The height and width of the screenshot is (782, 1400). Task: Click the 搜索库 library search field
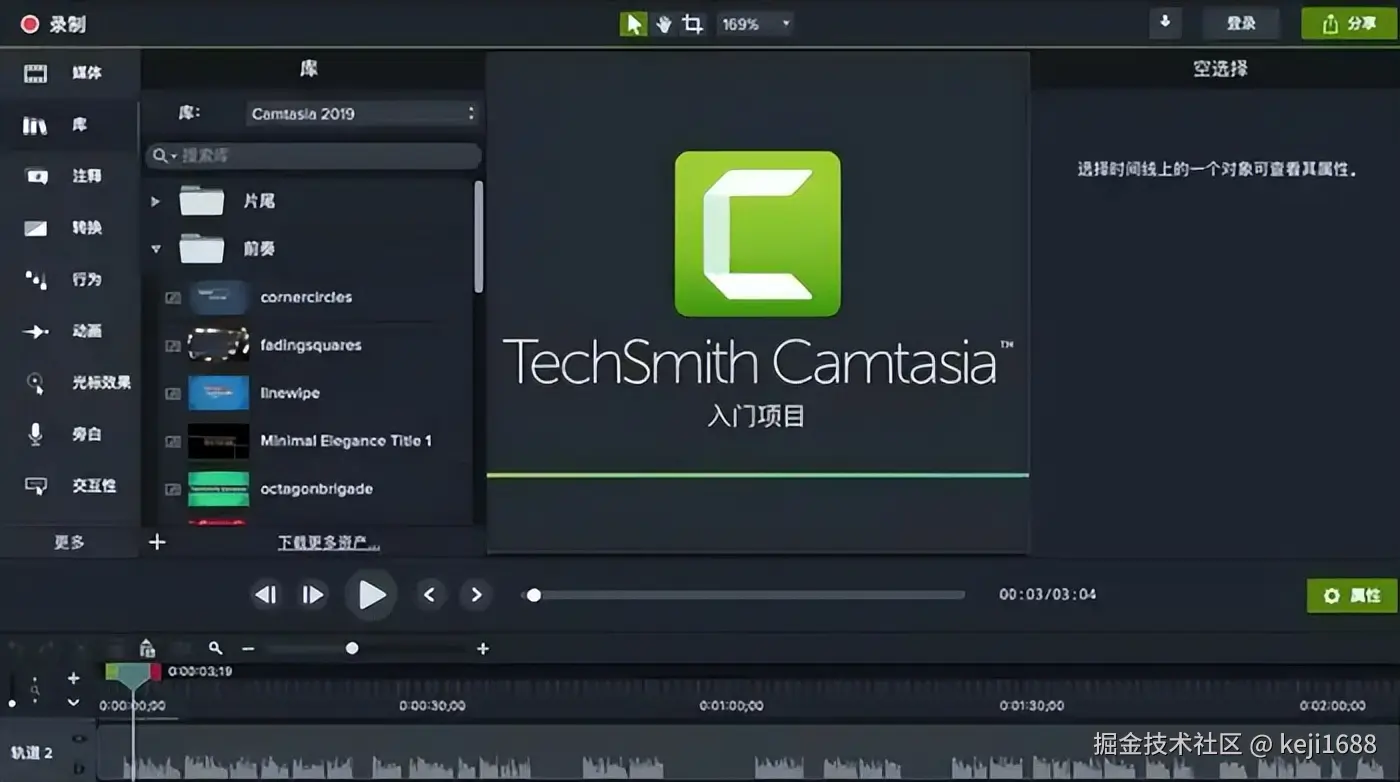[x=314, y=156]
